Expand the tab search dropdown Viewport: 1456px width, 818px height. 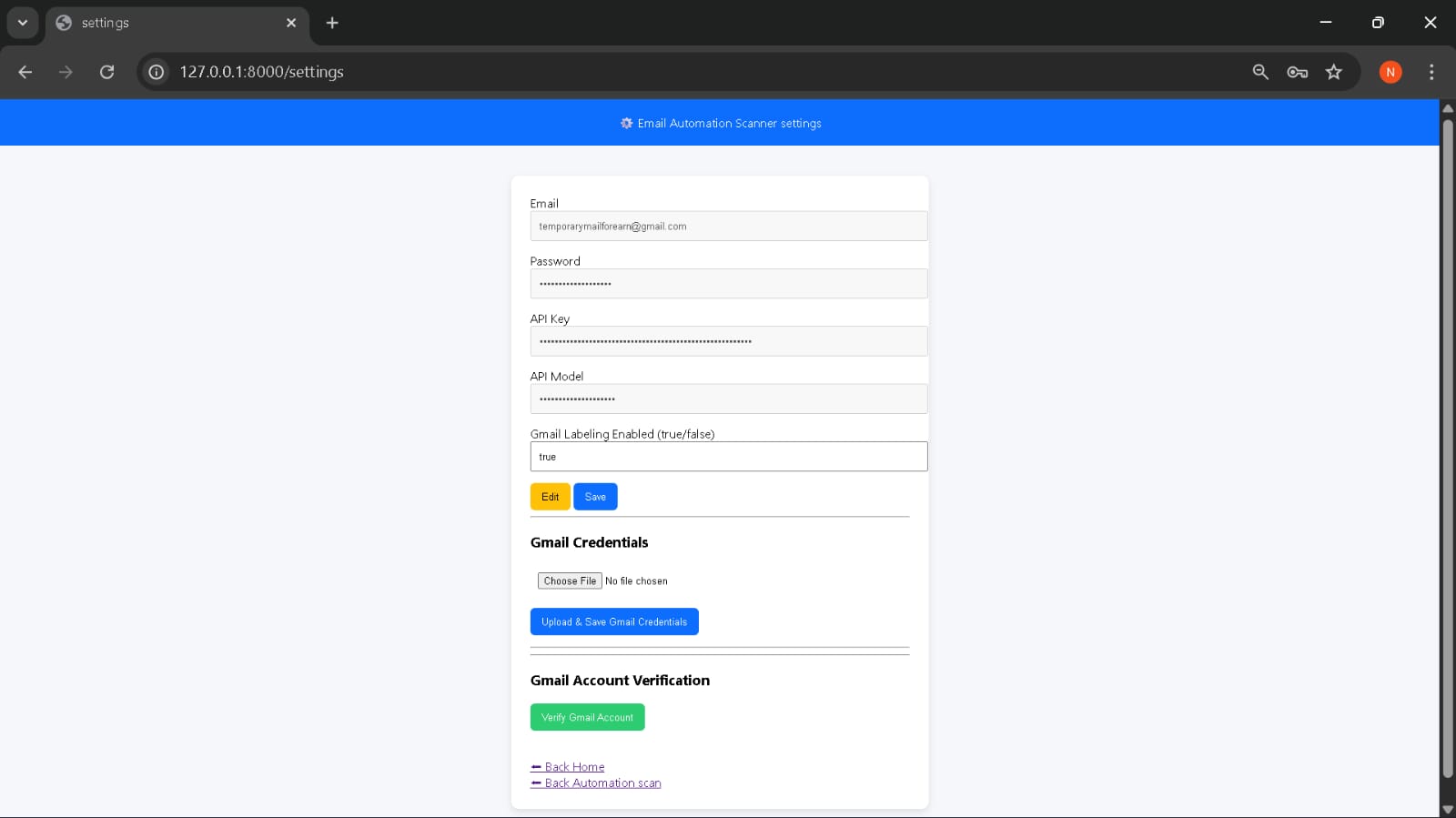click(23, 23)
